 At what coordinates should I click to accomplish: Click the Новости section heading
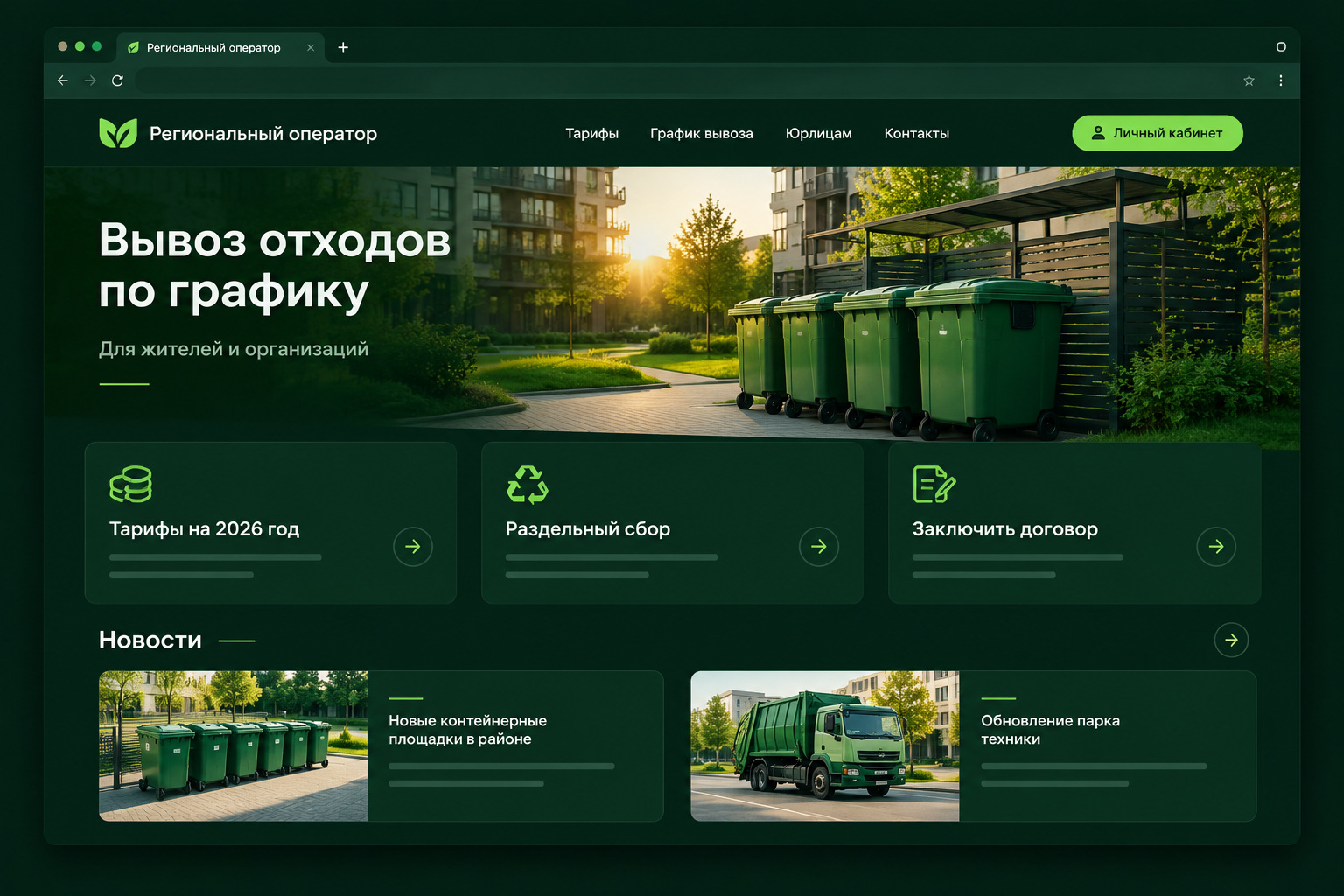coord(150,640)
